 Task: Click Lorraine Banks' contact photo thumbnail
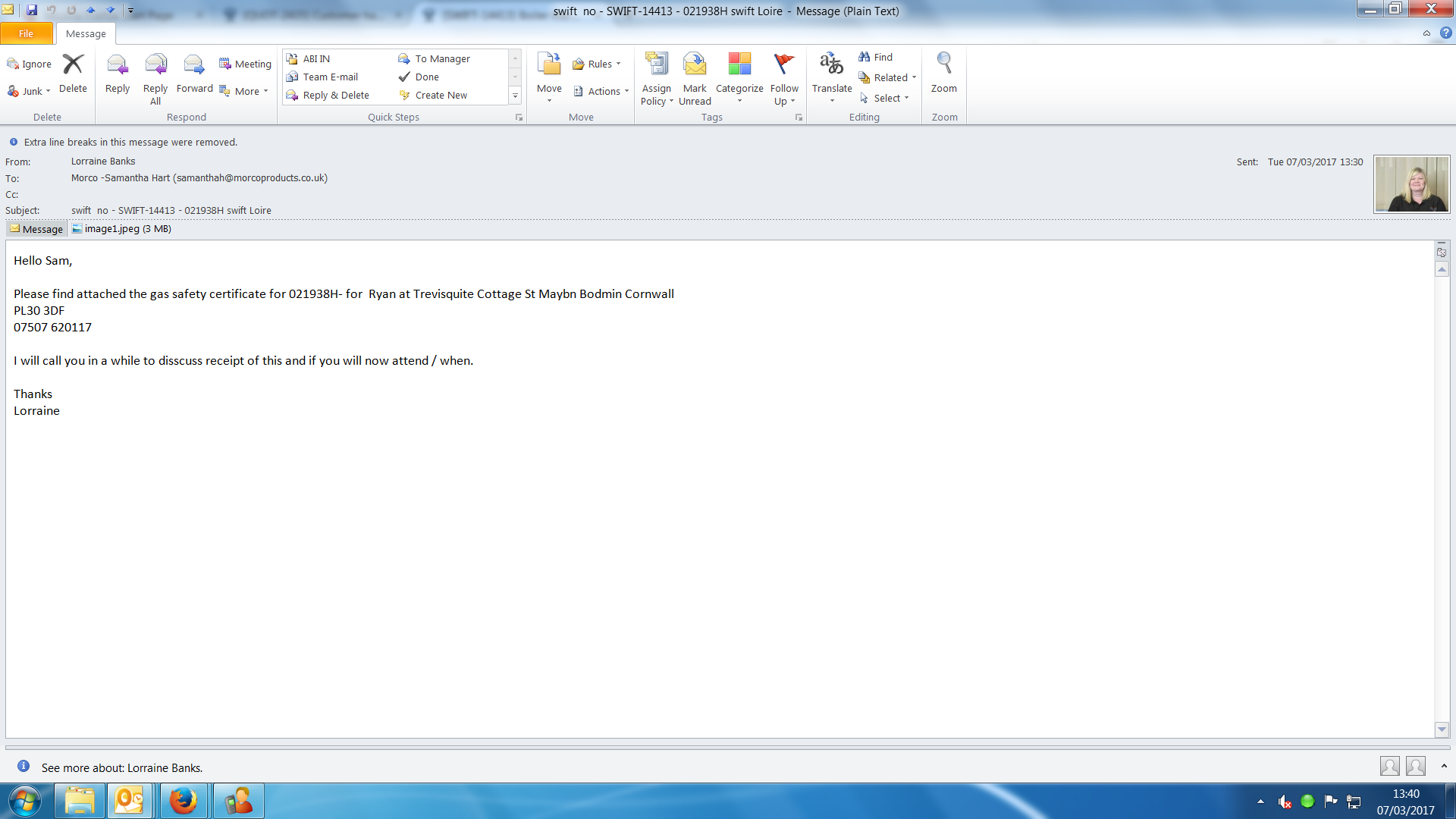tap(1411, 184)
